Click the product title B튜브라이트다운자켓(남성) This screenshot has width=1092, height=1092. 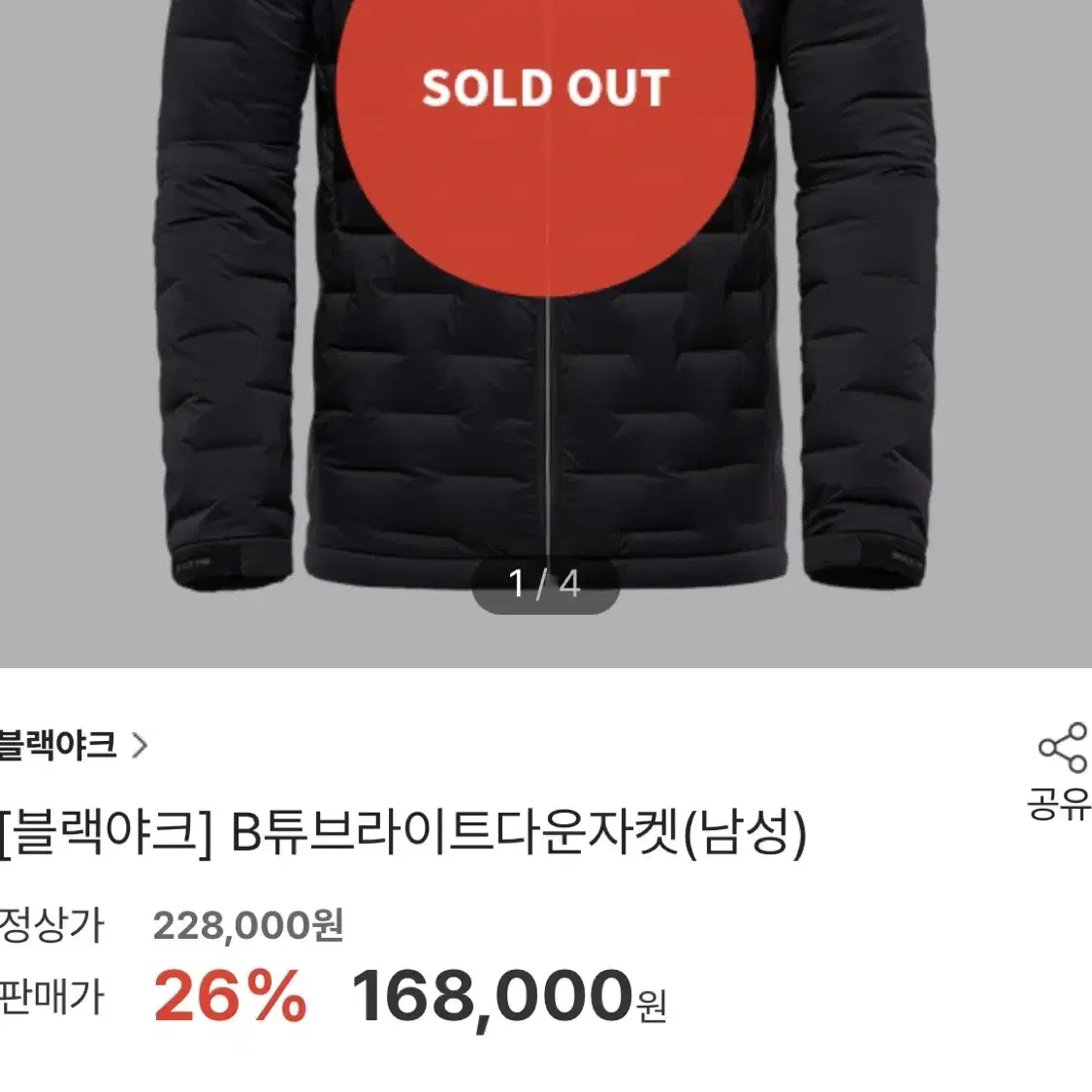518,833
